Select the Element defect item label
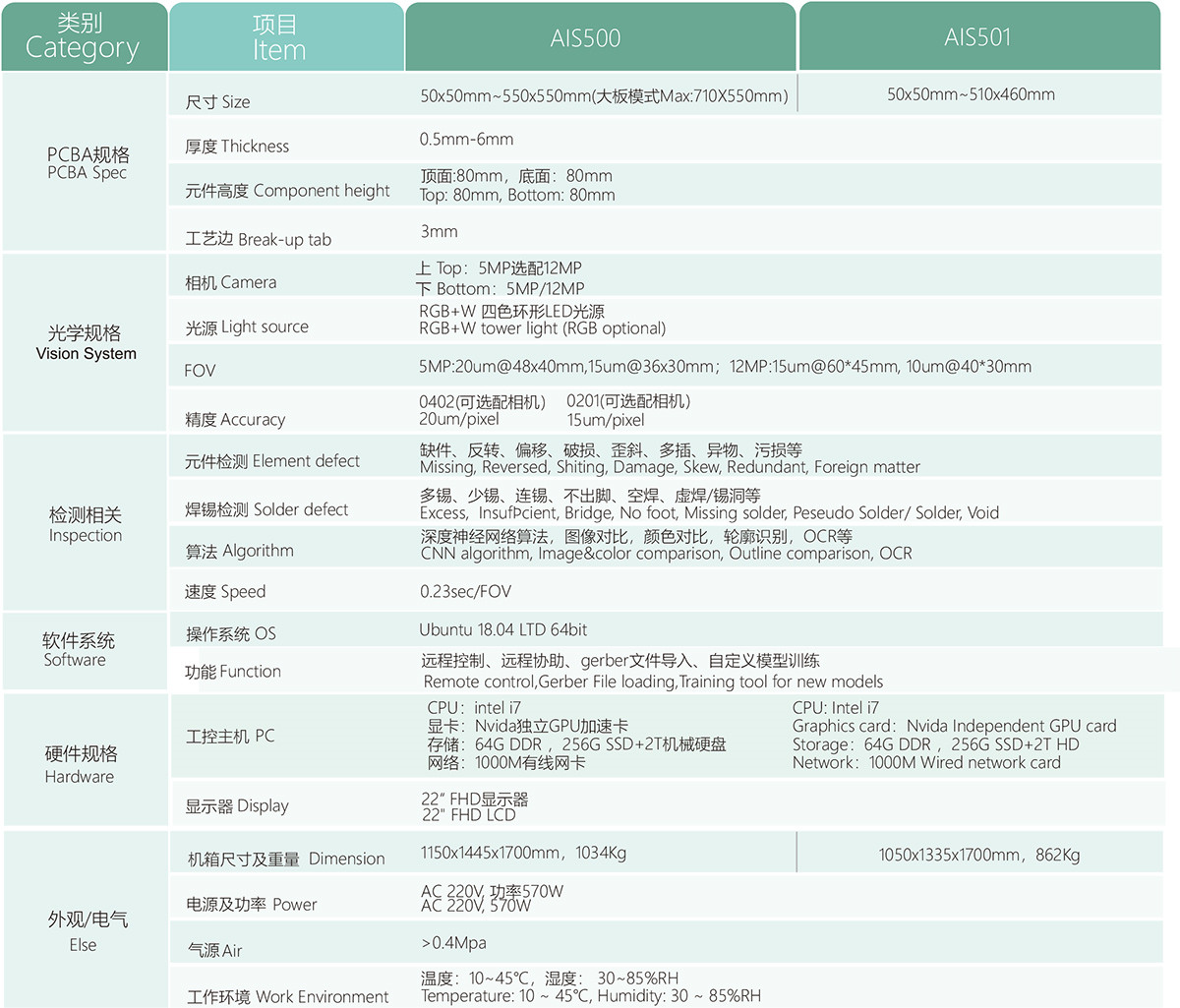1180x1008 pixels. point(272,461)
